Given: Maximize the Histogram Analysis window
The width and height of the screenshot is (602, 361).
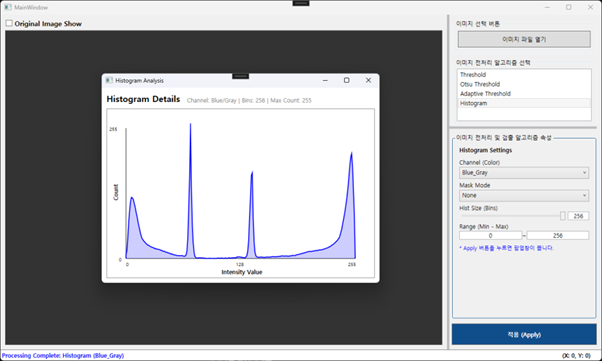Looking at the screenshot, I should pos(346,80).
